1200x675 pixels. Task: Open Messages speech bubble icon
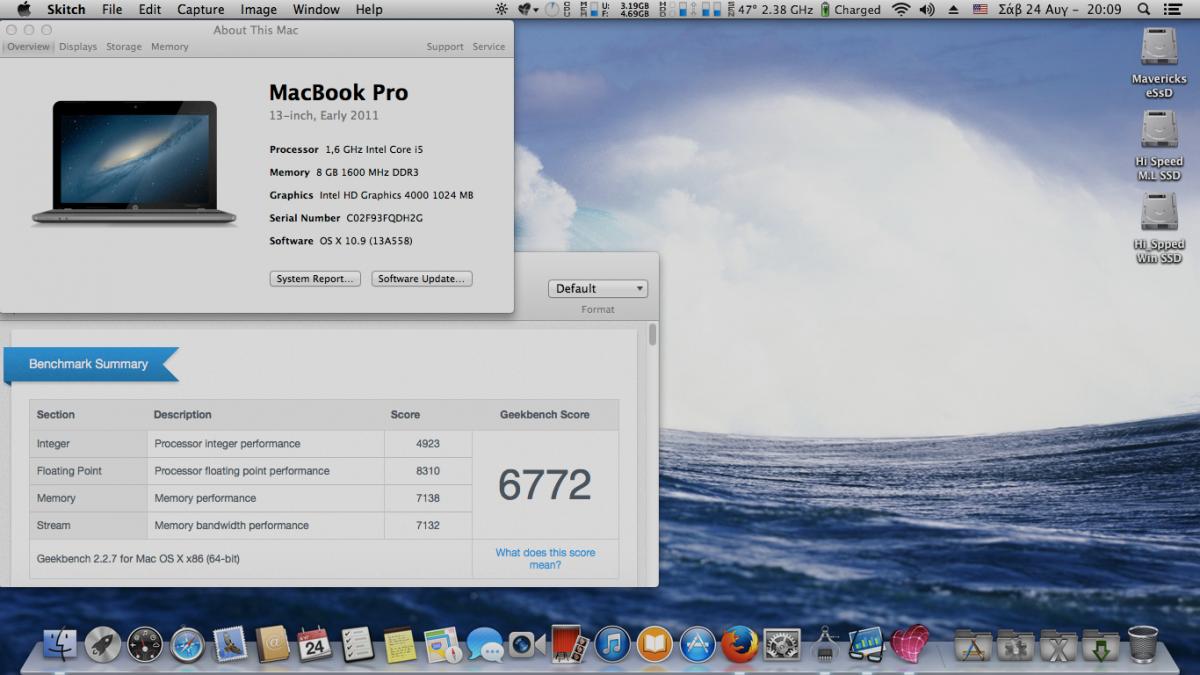(485, 645)
